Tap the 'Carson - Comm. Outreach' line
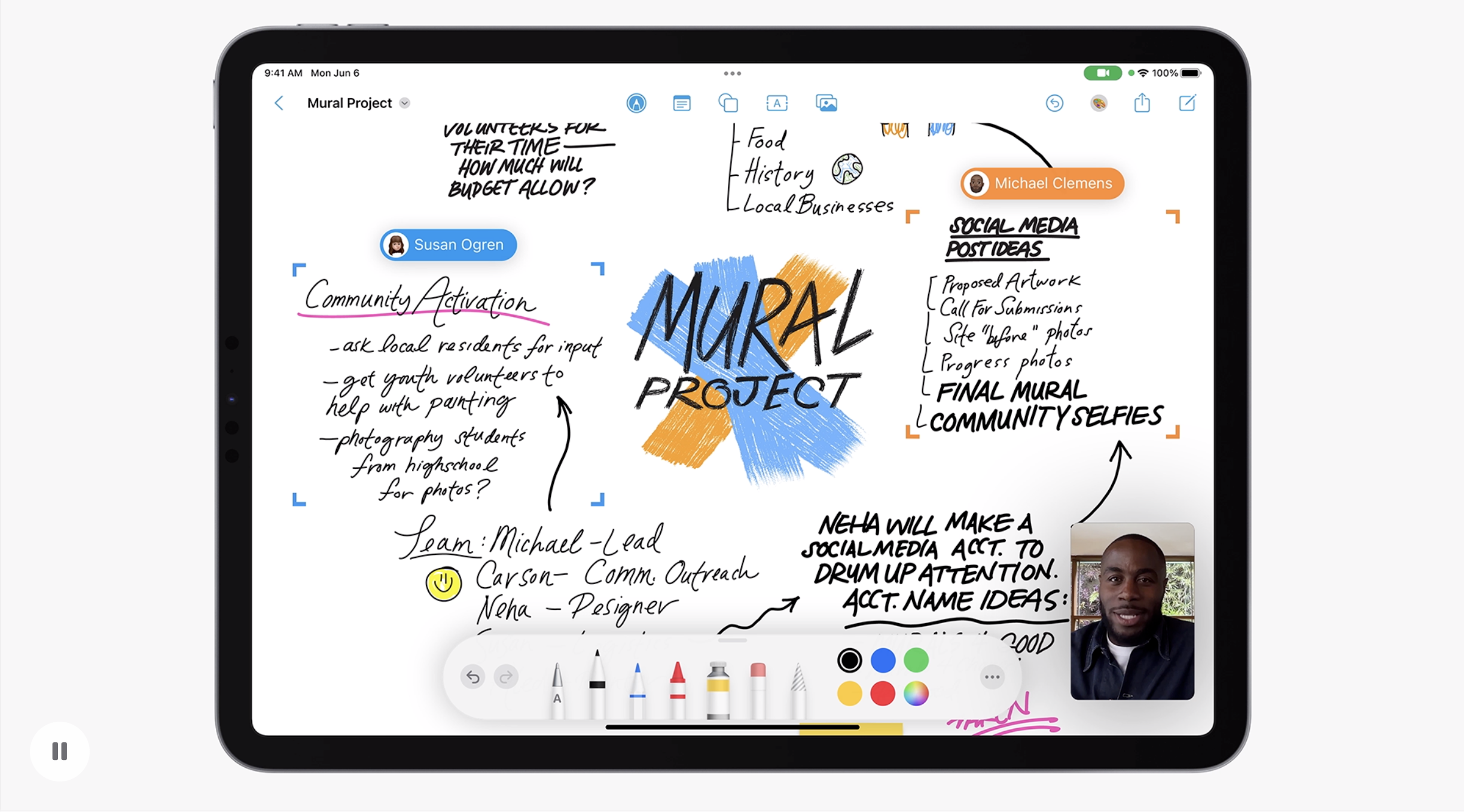 click(x=617, y=574)
